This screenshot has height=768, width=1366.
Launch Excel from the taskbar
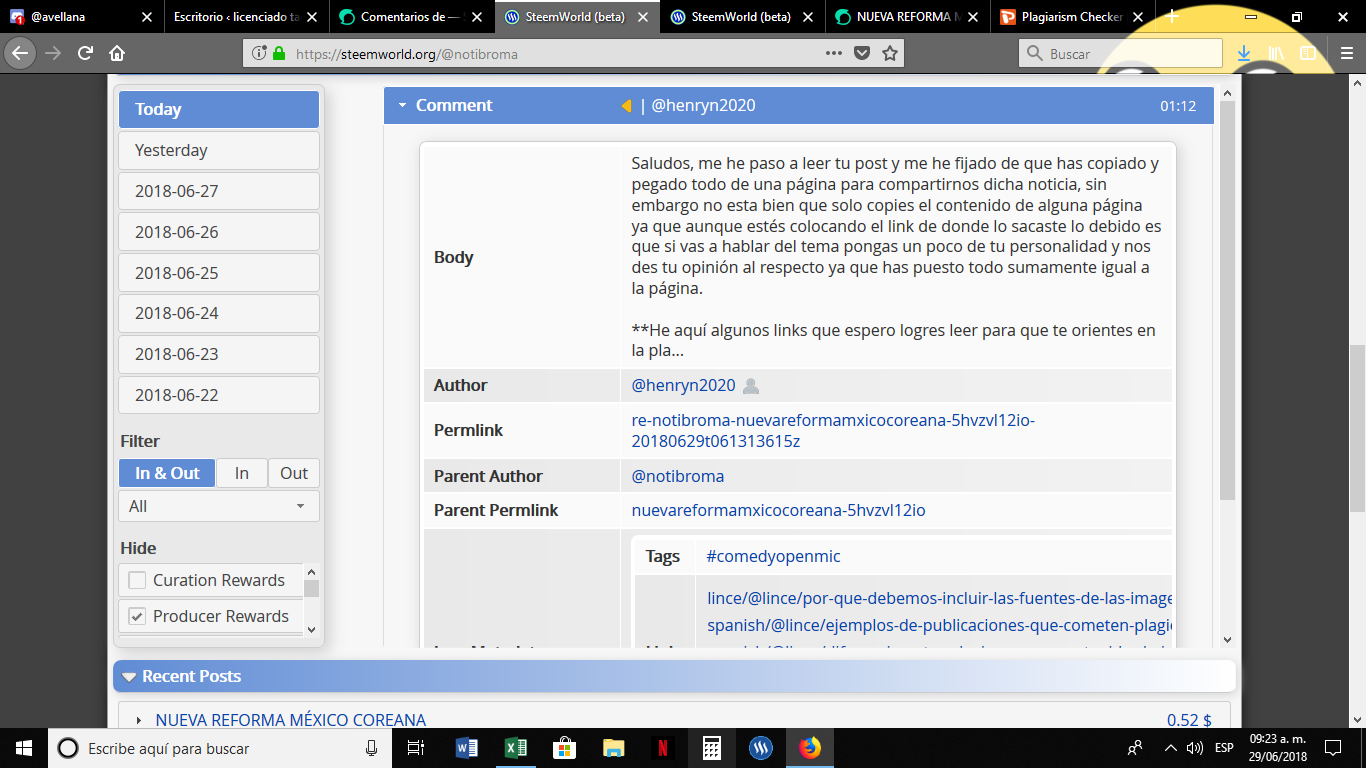[x=516, y=748]
